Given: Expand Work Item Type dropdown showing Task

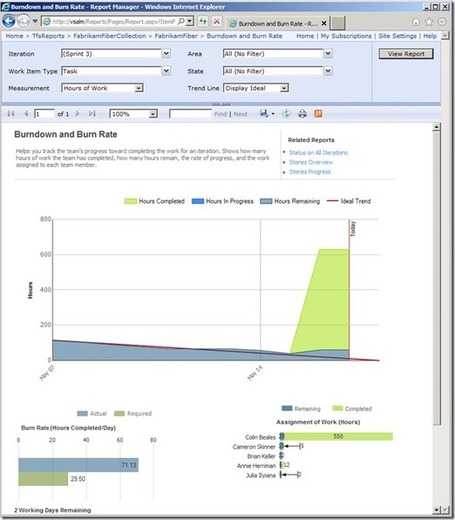Looking at the screenshot, I should (x=166, y=71).
